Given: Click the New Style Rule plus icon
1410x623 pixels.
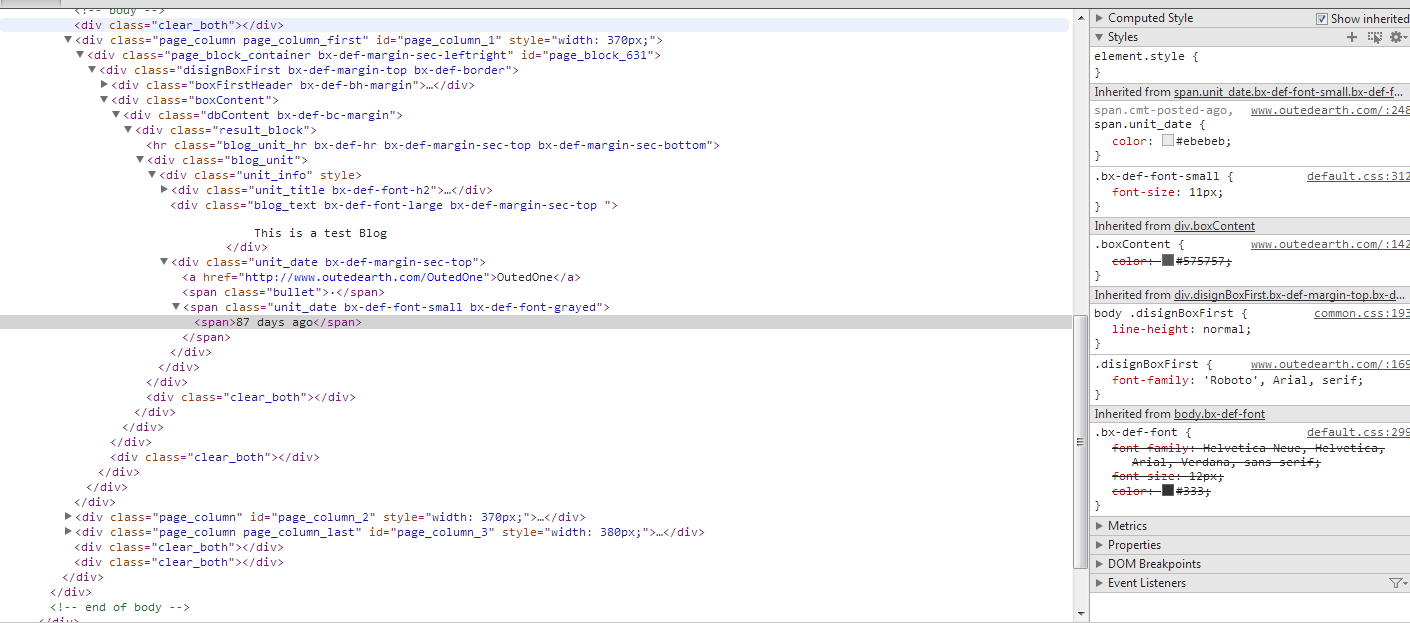Looking at the screenshot, I should [x=1352, y=37].
